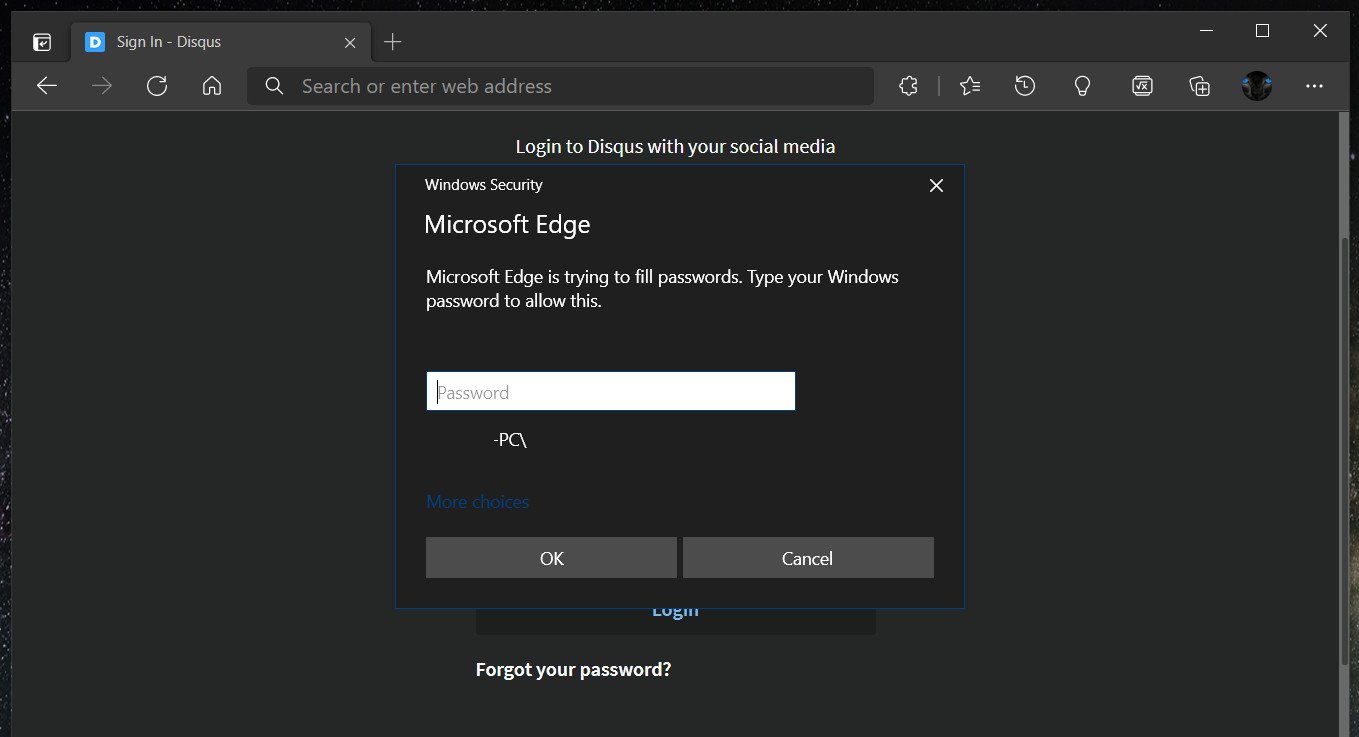Click the user profile avatar

pos(1257,86)
